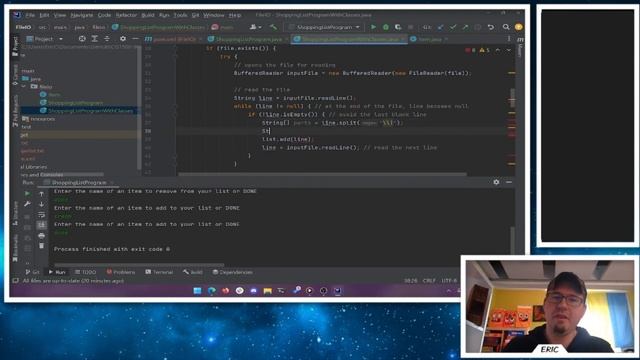Click the rollback undo arrow icon

tap(491, 27)
